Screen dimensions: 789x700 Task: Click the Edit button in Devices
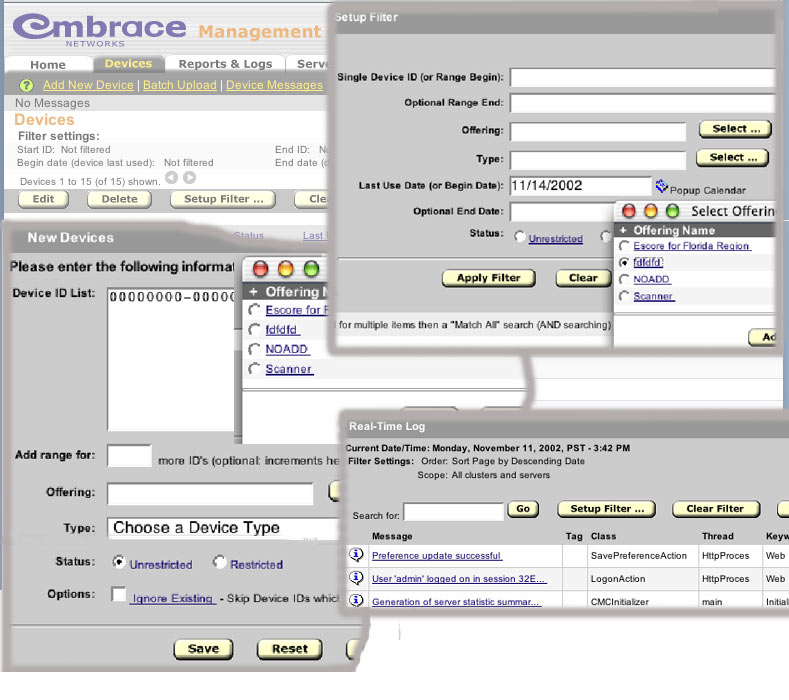pyautogui.click(x=43, y=199)
